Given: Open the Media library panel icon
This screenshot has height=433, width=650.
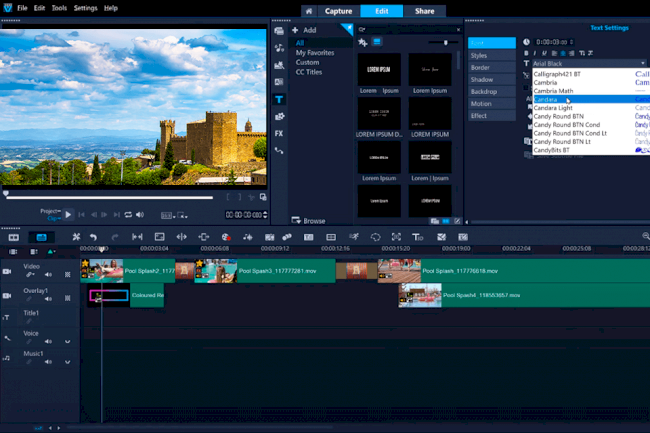Looking at the screenshot, I should coord(279,31).
